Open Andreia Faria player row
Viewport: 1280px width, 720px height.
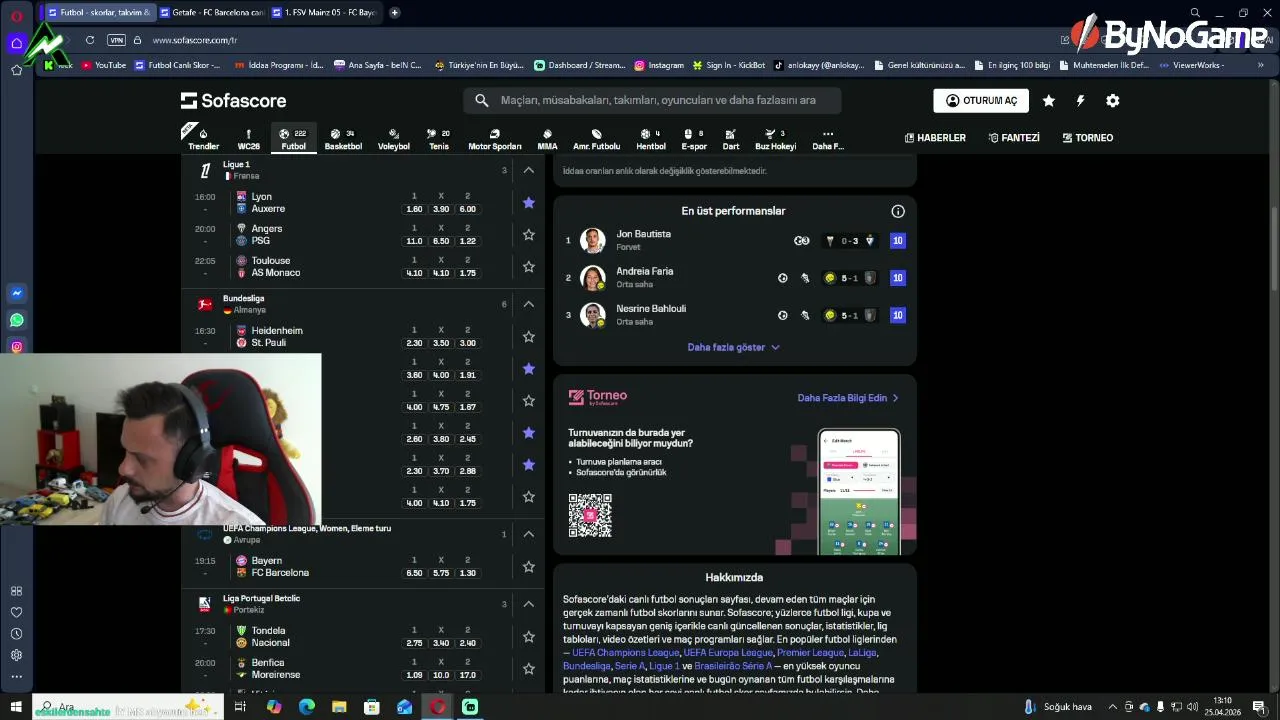click(x=734, y=278)
